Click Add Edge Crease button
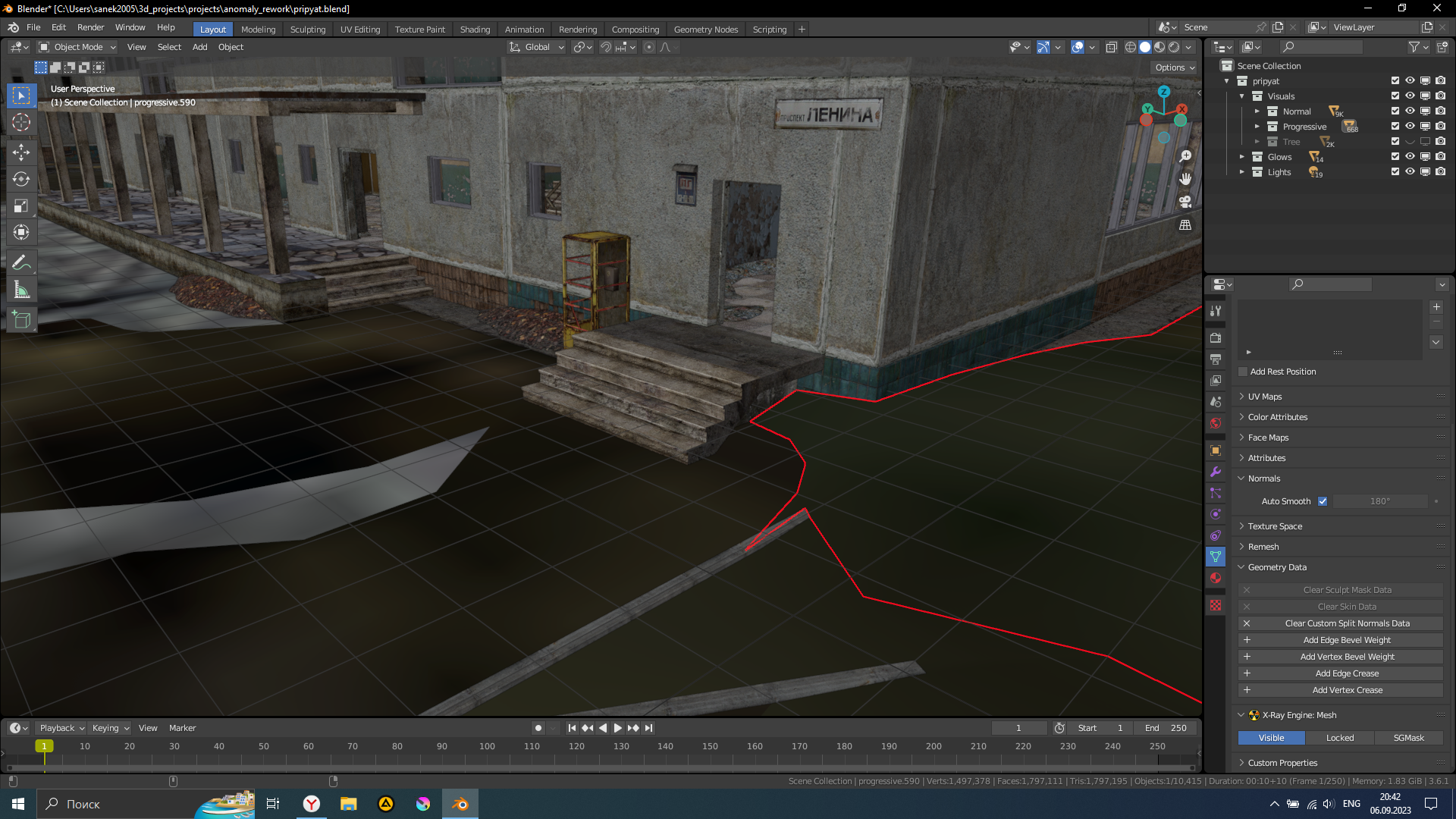This screenshot has width=1456, height=819. (1341, 673)
